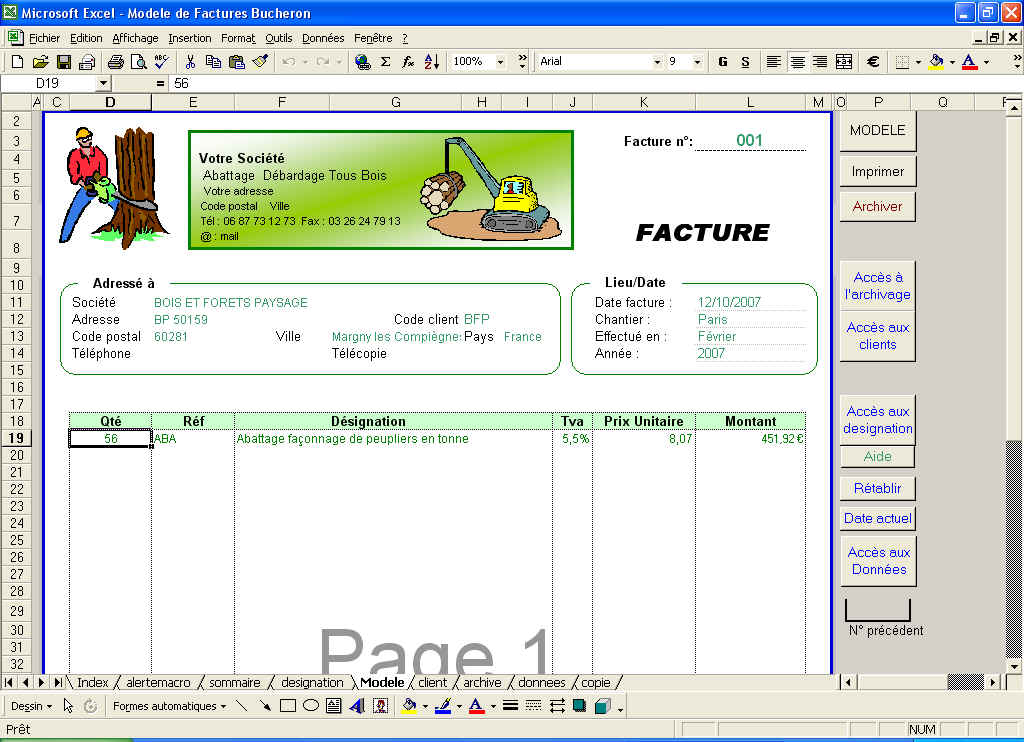Click the Euro currency format icon
This screenshot has width=1024, height=742.
point(872,62)
